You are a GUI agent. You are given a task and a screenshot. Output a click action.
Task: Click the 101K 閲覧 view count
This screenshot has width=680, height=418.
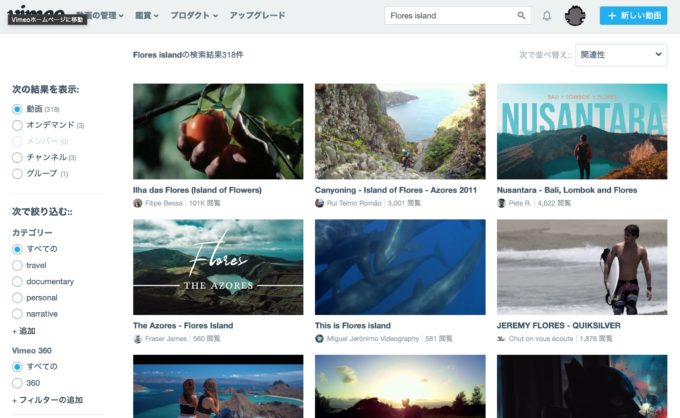pyautogui.click(x=205, y=203)
